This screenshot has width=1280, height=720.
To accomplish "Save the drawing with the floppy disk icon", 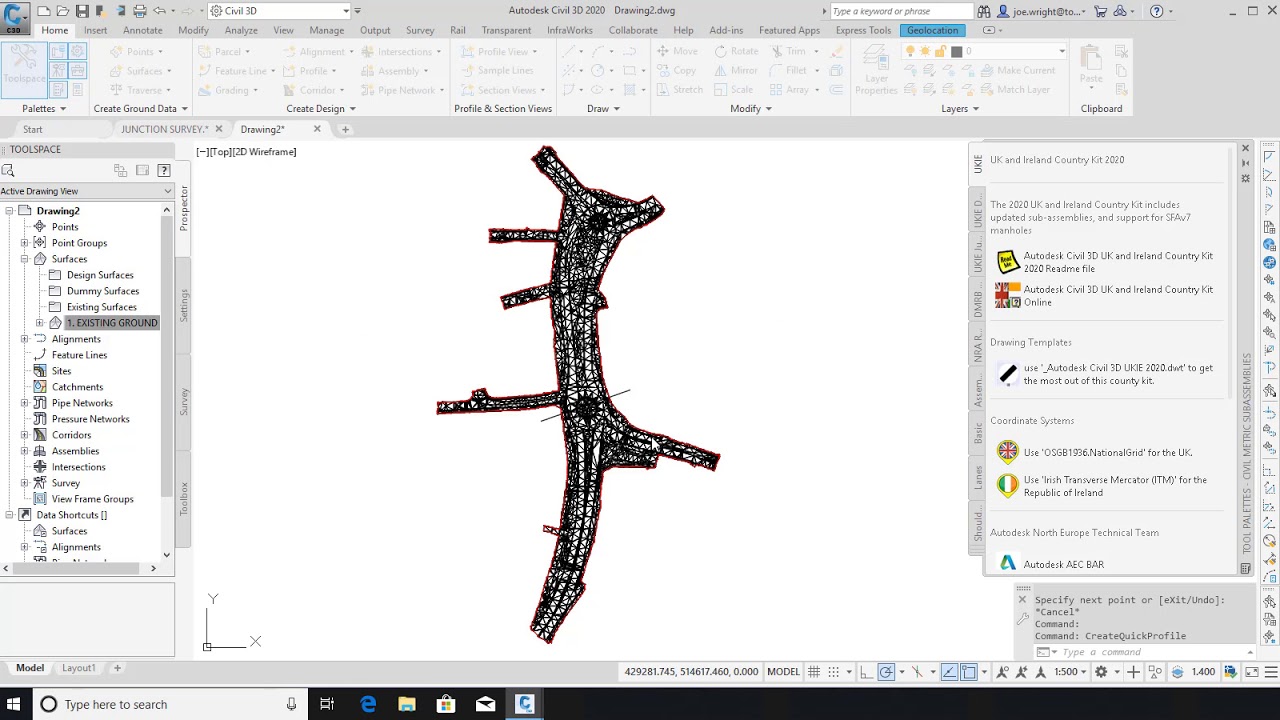I will point(82,11).
